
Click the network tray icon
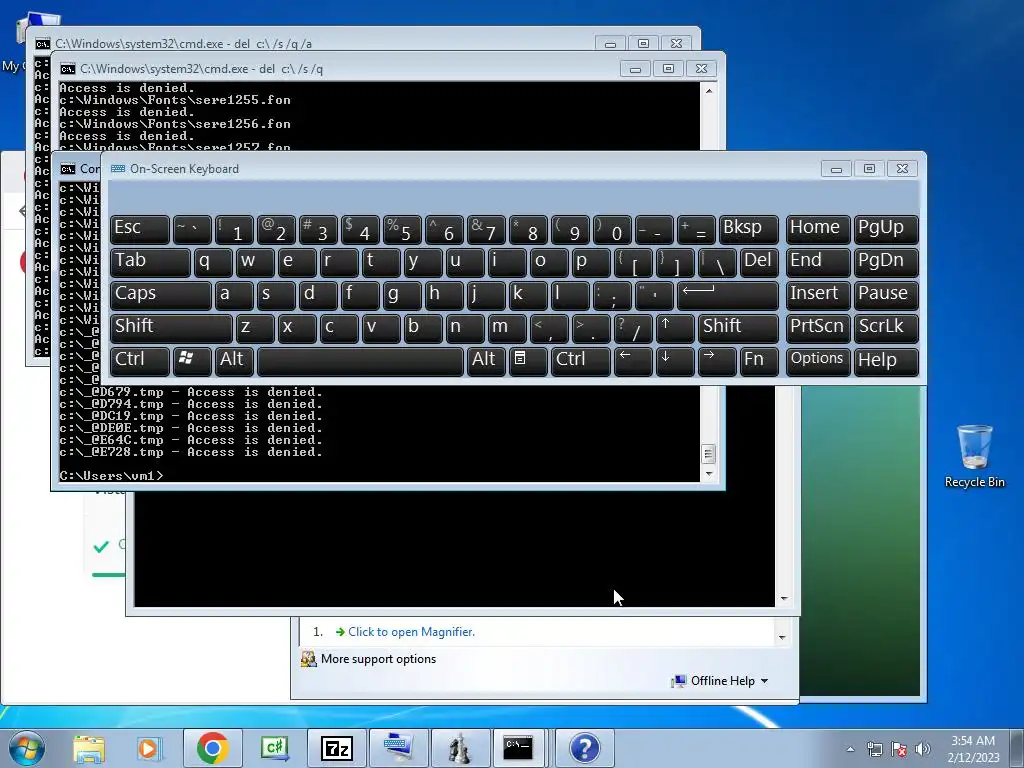coord(874,749)
